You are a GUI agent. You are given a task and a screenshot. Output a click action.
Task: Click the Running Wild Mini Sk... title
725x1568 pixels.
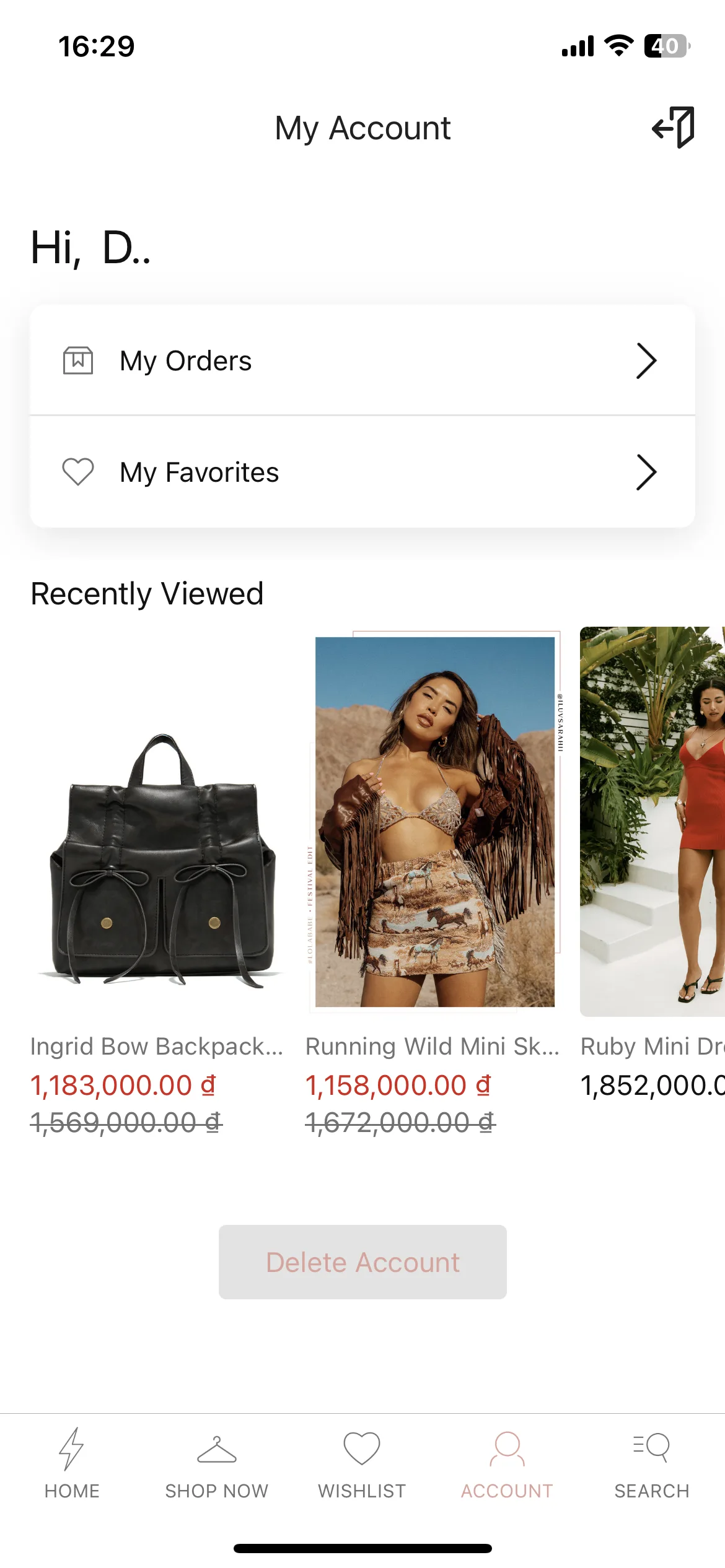[433, 1047]
